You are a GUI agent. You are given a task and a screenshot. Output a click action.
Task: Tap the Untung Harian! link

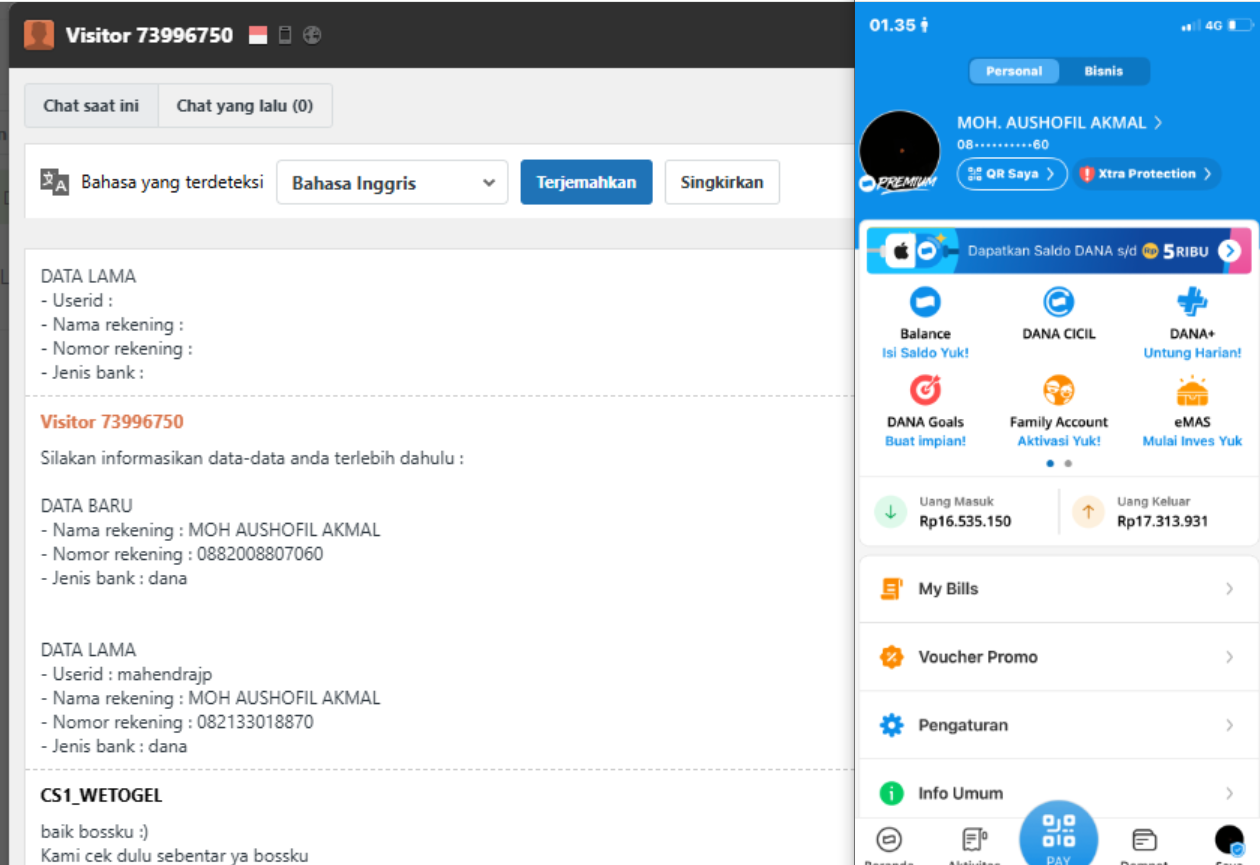click(x=1192, y=353)
